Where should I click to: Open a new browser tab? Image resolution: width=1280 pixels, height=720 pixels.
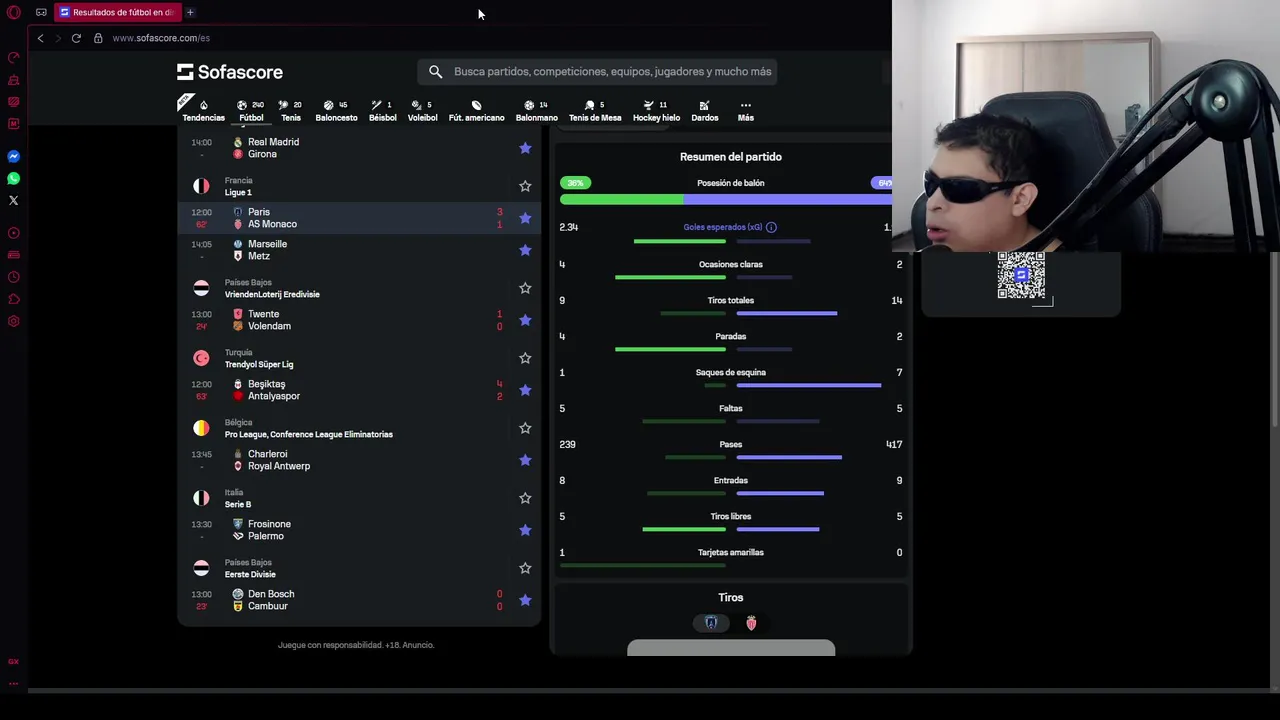click(x=190, y=12)
